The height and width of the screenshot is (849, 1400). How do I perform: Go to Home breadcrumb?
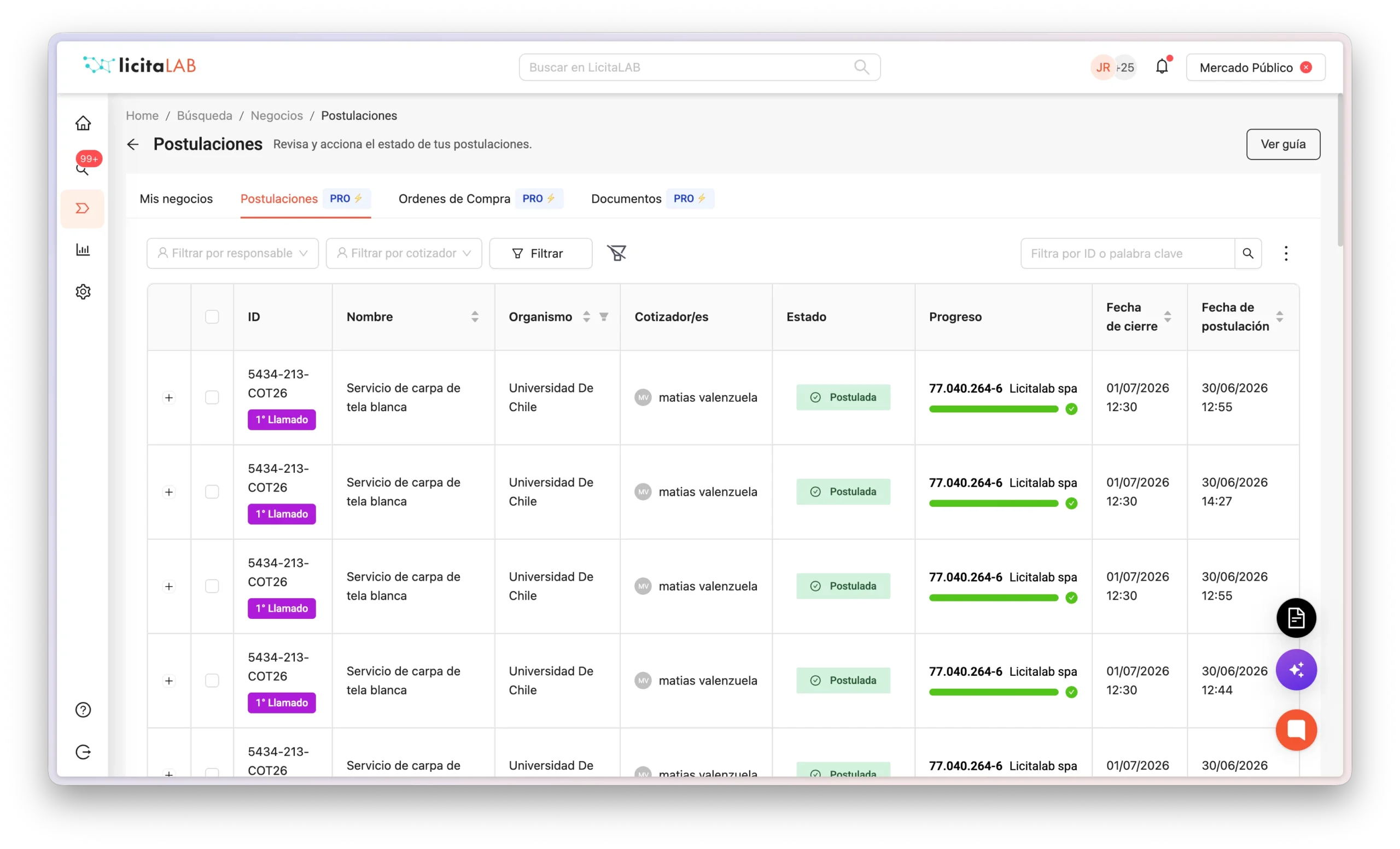(x=142, y=115)
